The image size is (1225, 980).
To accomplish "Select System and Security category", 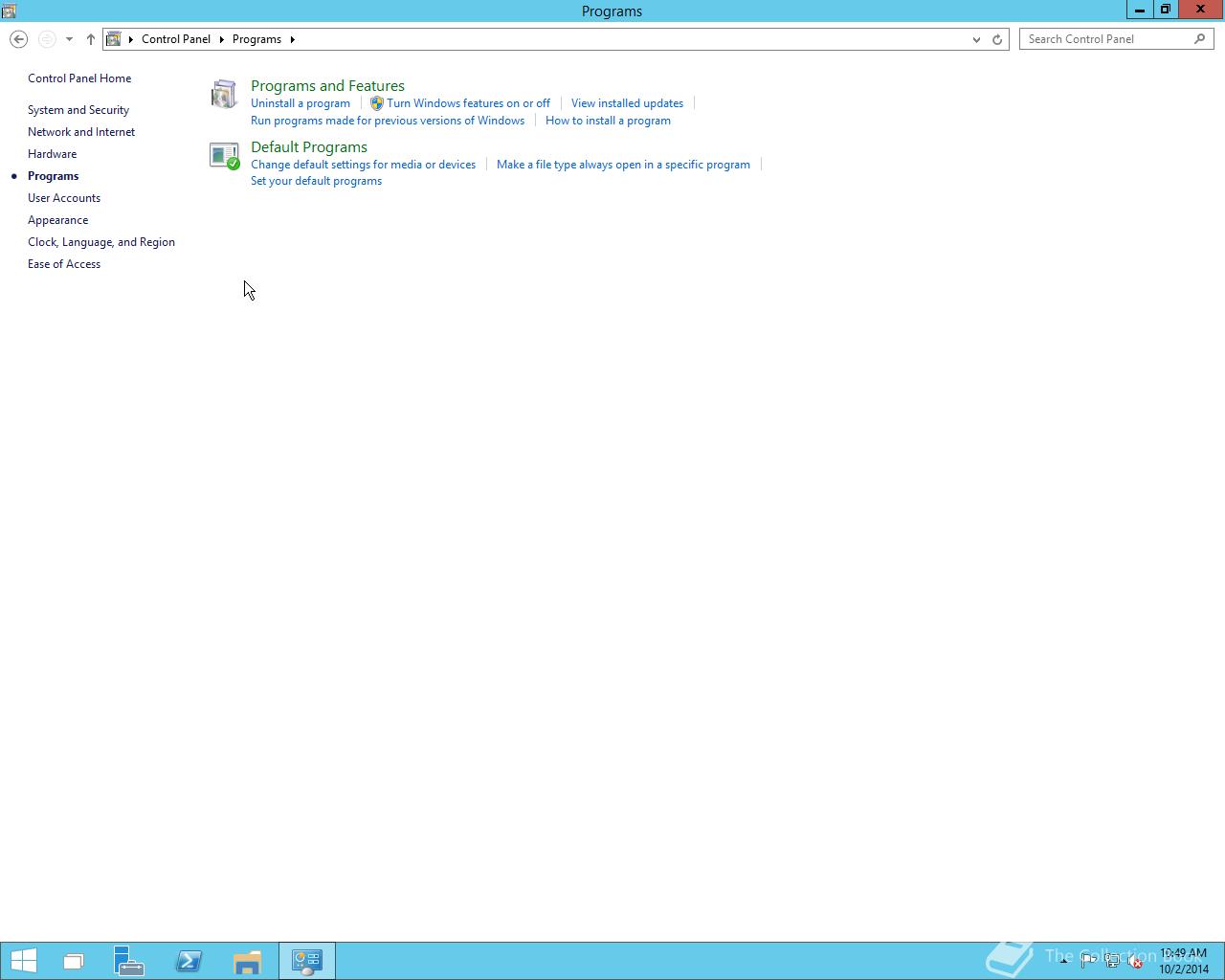I will (x=78, y=110).
